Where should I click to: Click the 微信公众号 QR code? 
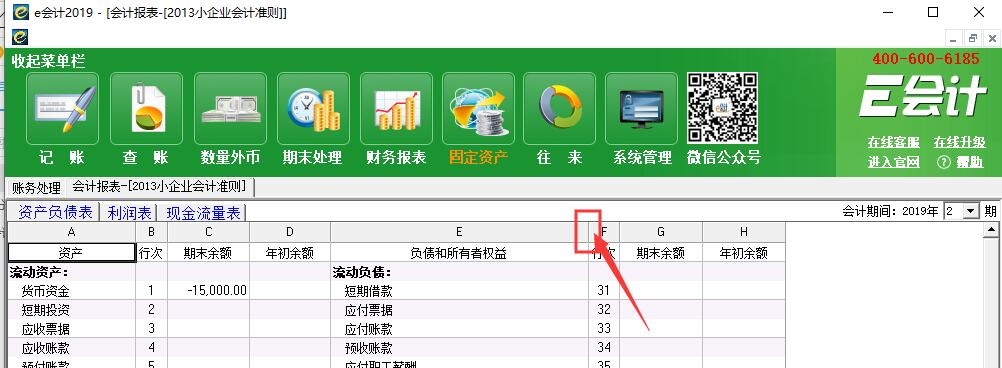tap(723, 107)
